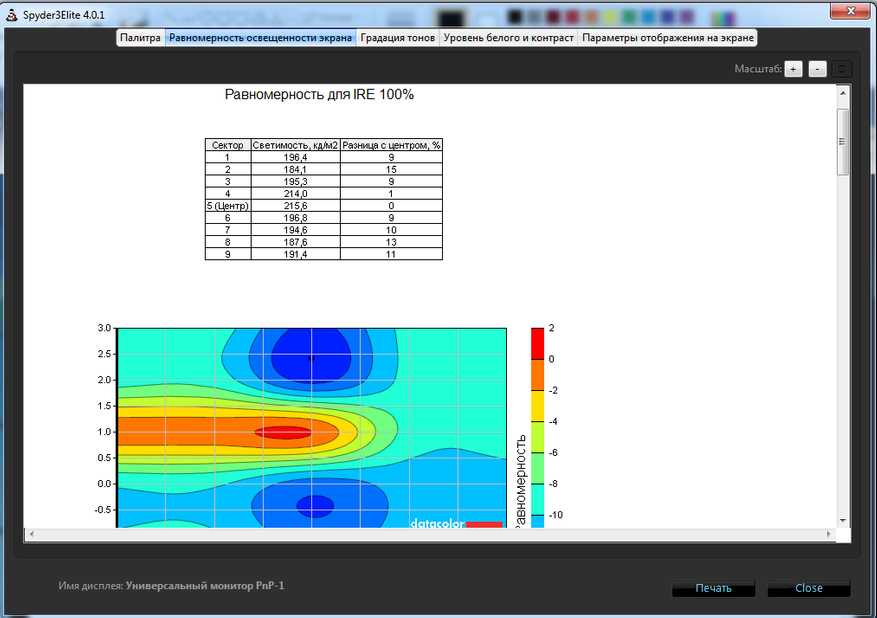
Task: Click the difference value 11 for sector 9
Action: pyautogui.click(x=391, y=254)
